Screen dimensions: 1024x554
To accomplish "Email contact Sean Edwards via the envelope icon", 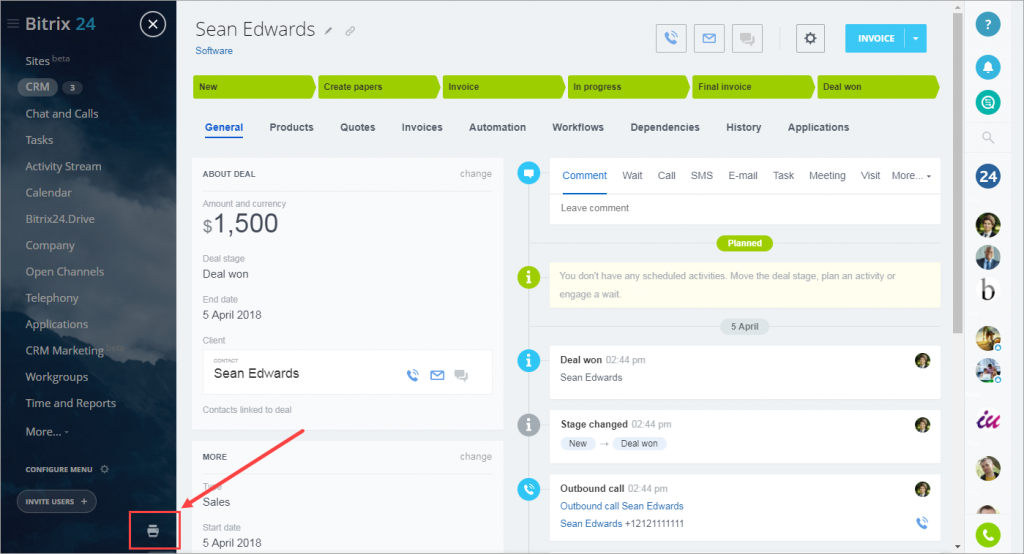I will coord(437,375).
